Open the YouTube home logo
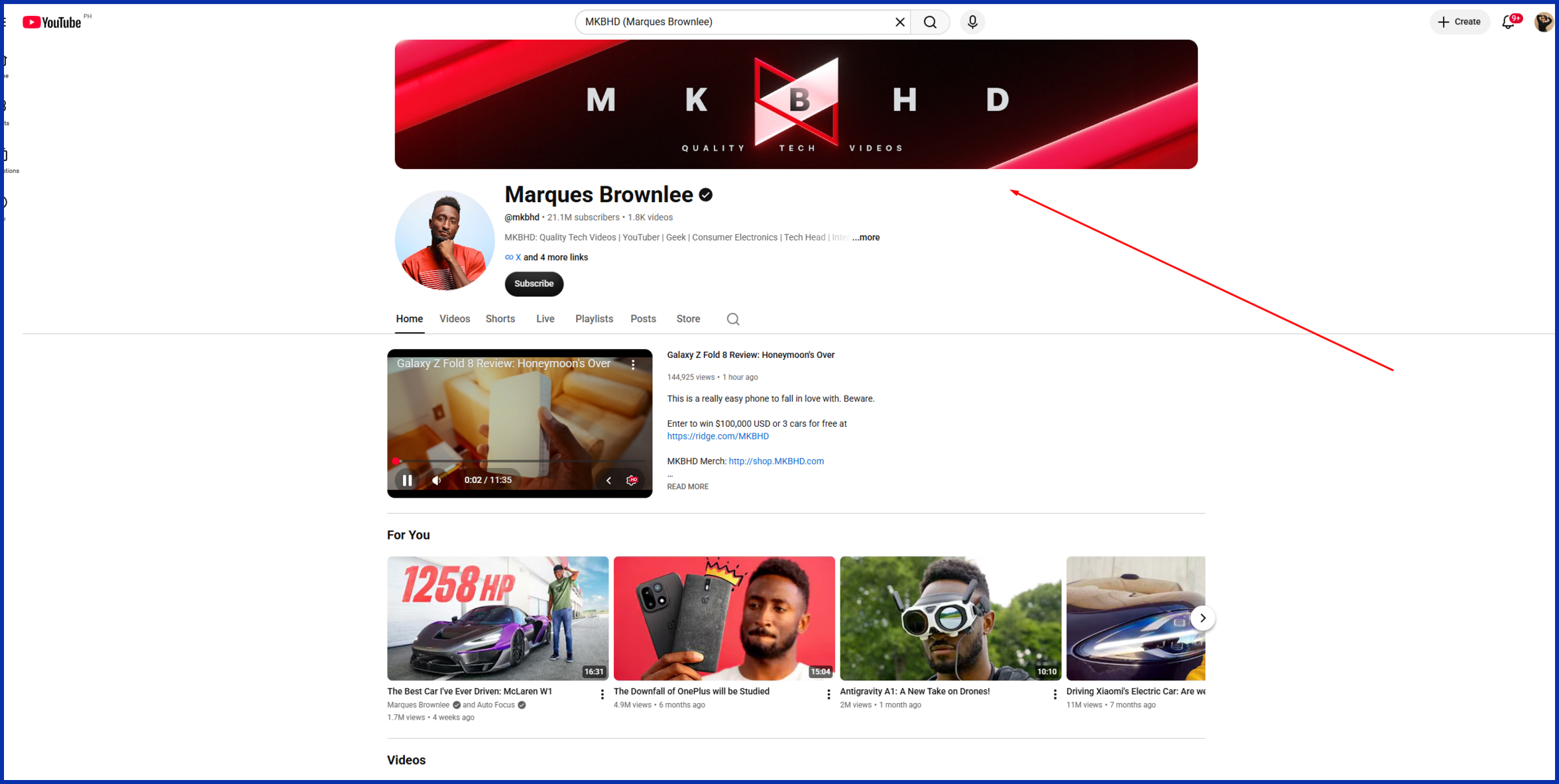The width and height of the screenshot is (1559, 784). [52, 22]
